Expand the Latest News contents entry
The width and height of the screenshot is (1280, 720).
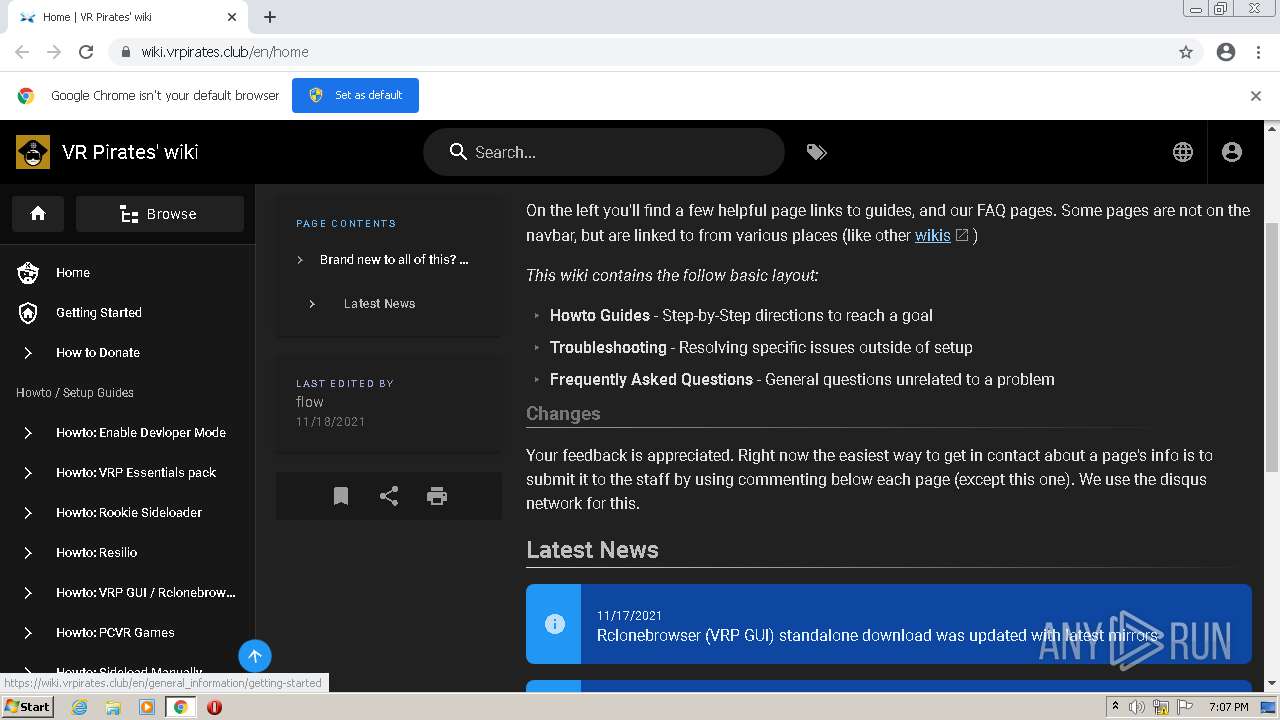pyautogui.click(x=390, y=303)
